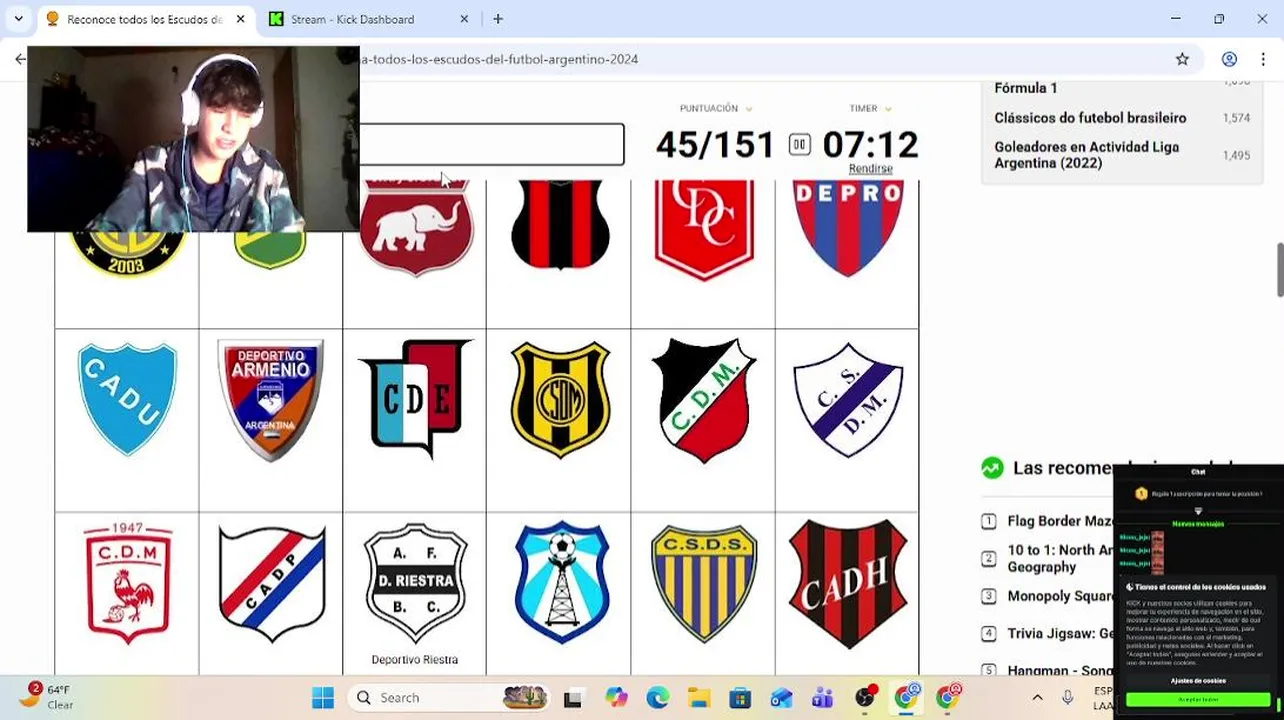Viewport: 1284px width, 720px height.
Task: Select the C.S.D.M. white shield with purple stripe
Action: point(848,399)
